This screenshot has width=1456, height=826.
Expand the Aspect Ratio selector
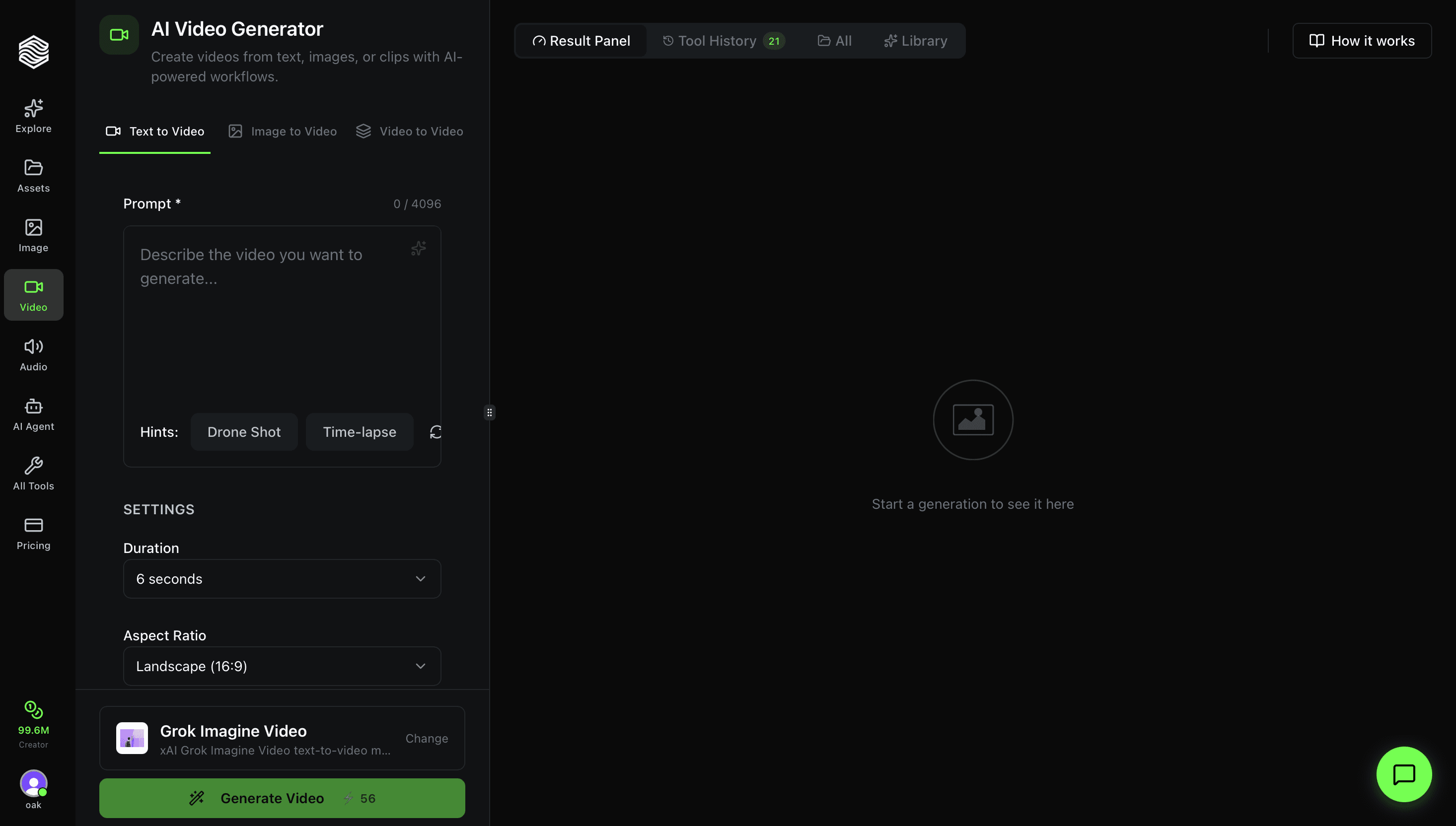pos(282,666)
